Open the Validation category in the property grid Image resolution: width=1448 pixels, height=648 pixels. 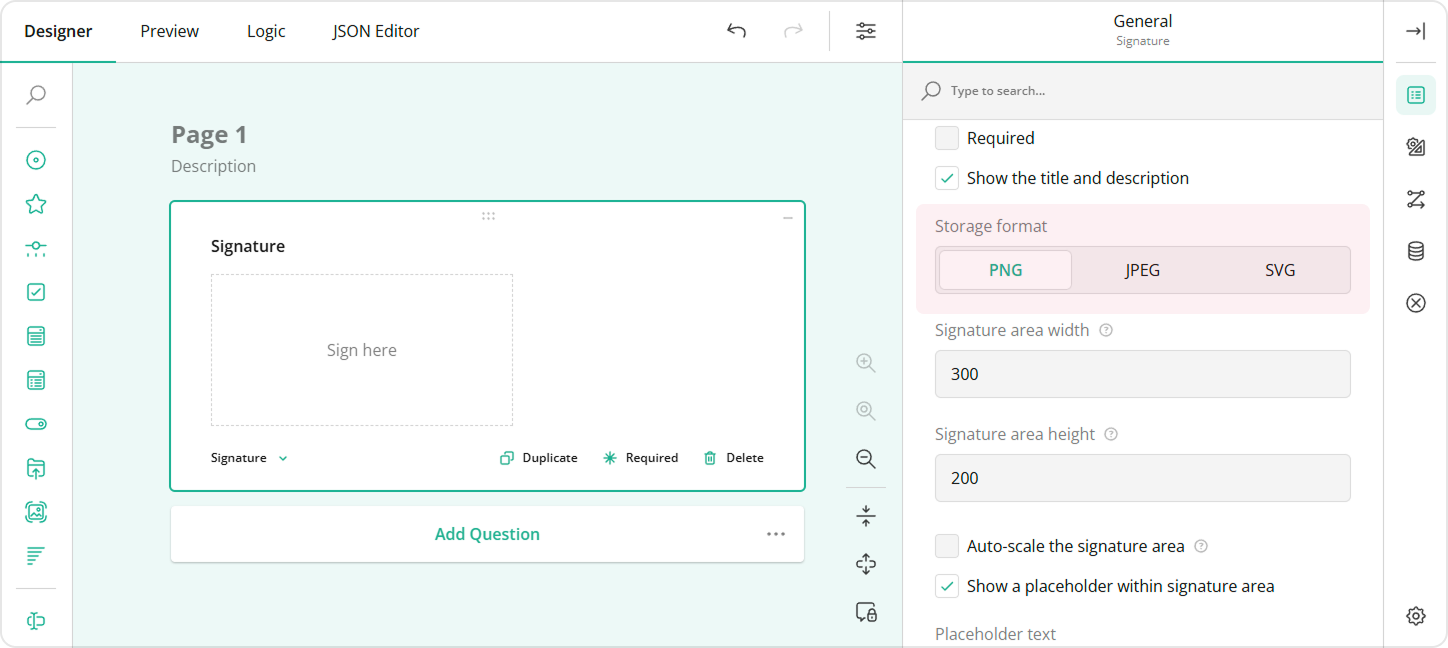(x=1416, y=303)
